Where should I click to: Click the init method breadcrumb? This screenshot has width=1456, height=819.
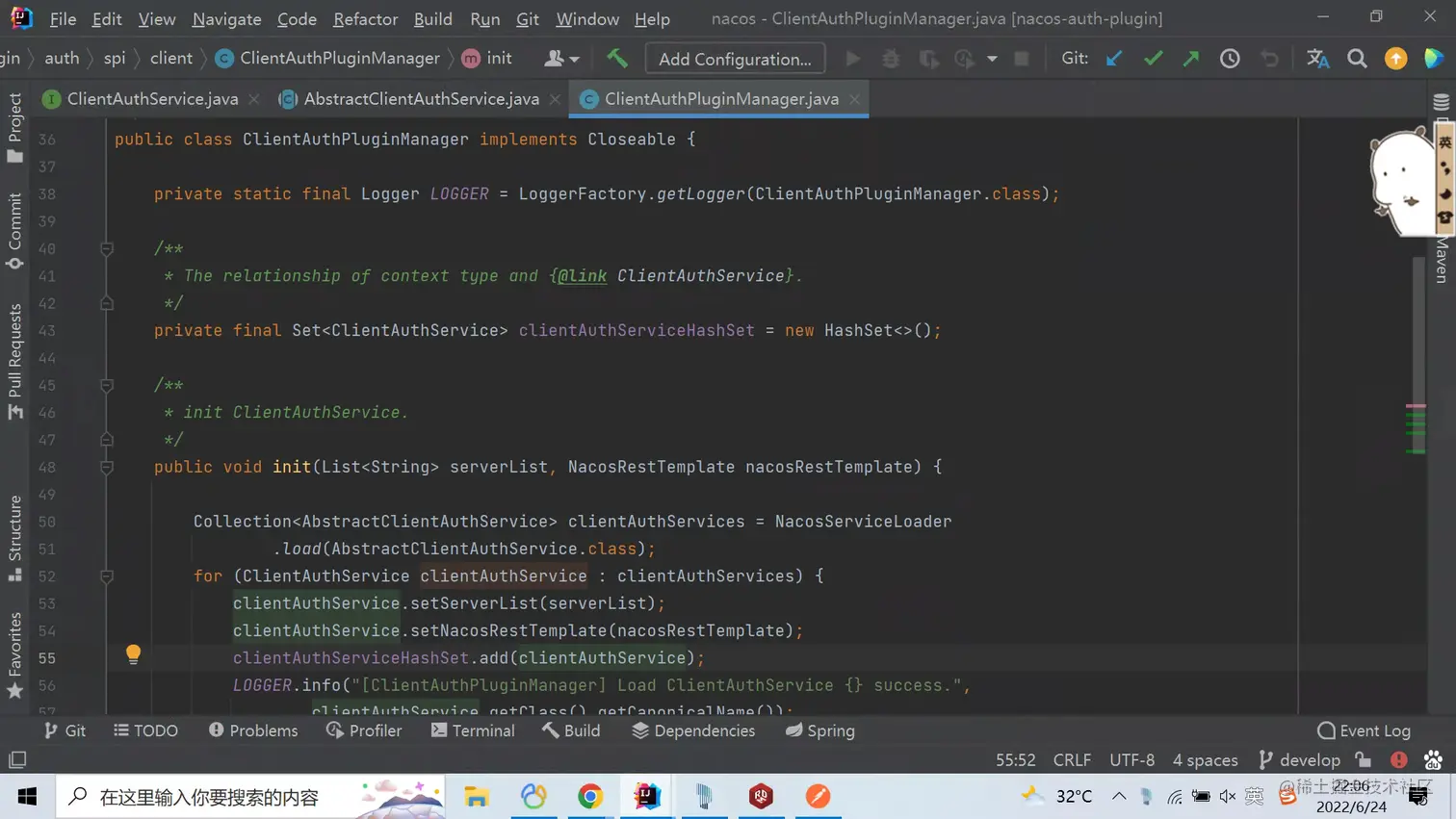coord(487,58)
